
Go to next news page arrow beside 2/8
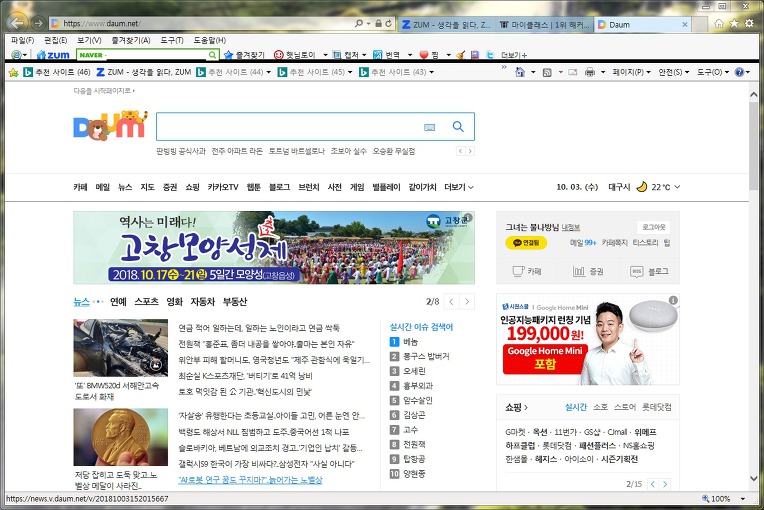click(467, 302)
